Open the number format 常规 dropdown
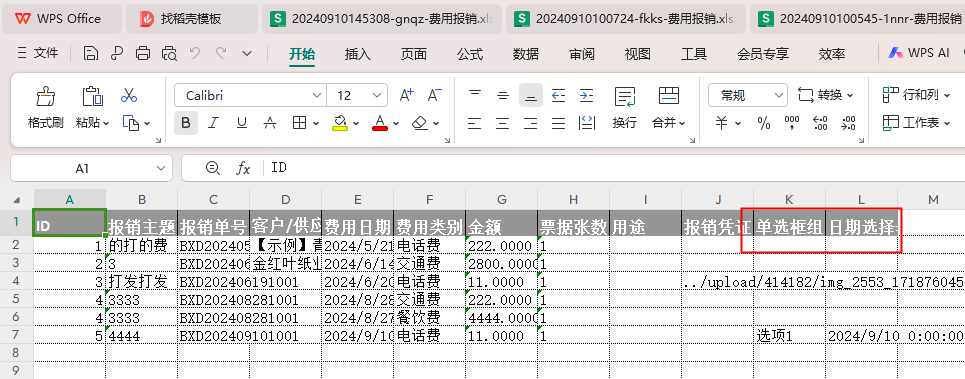Viewport: 965px width, 379px height. [779, 95]
